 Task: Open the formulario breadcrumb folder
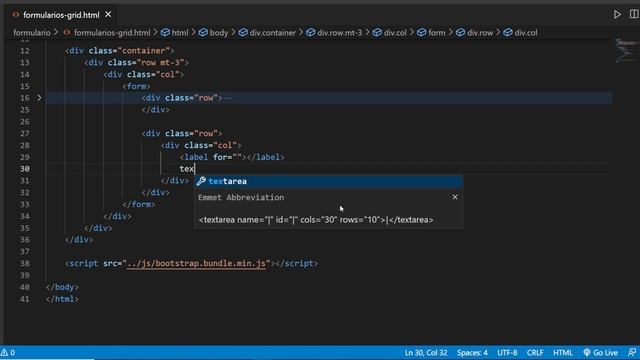click(x=31, y=33)
